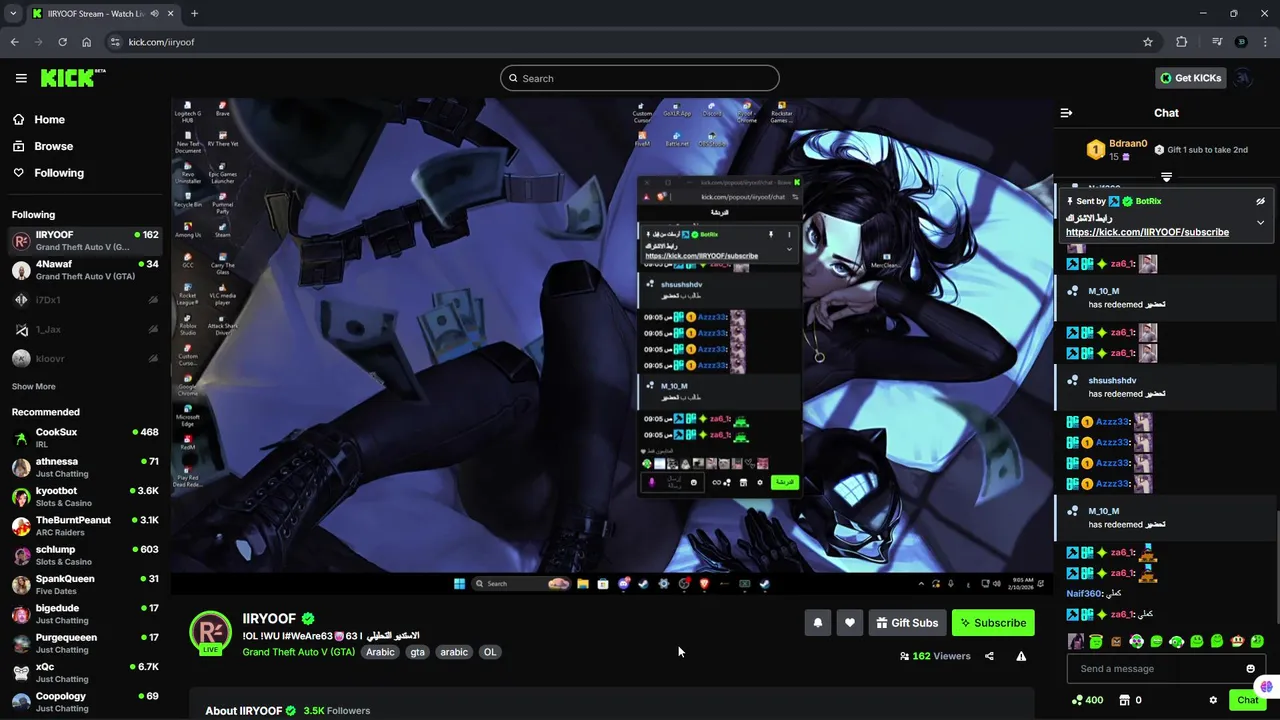
Task: Open Coopology recommended channel
Action: tap(85, 702)
